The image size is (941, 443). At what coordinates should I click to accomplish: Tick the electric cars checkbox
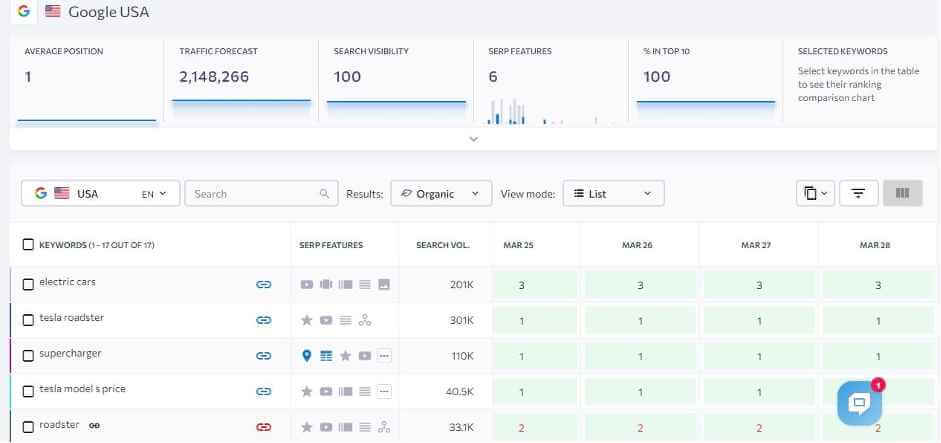click(x=28, y=285)
